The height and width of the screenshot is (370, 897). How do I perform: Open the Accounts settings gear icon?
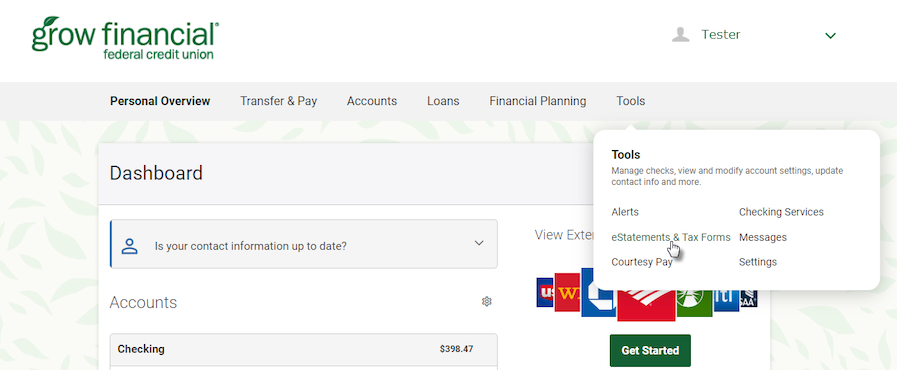click(x=487, y=301)
